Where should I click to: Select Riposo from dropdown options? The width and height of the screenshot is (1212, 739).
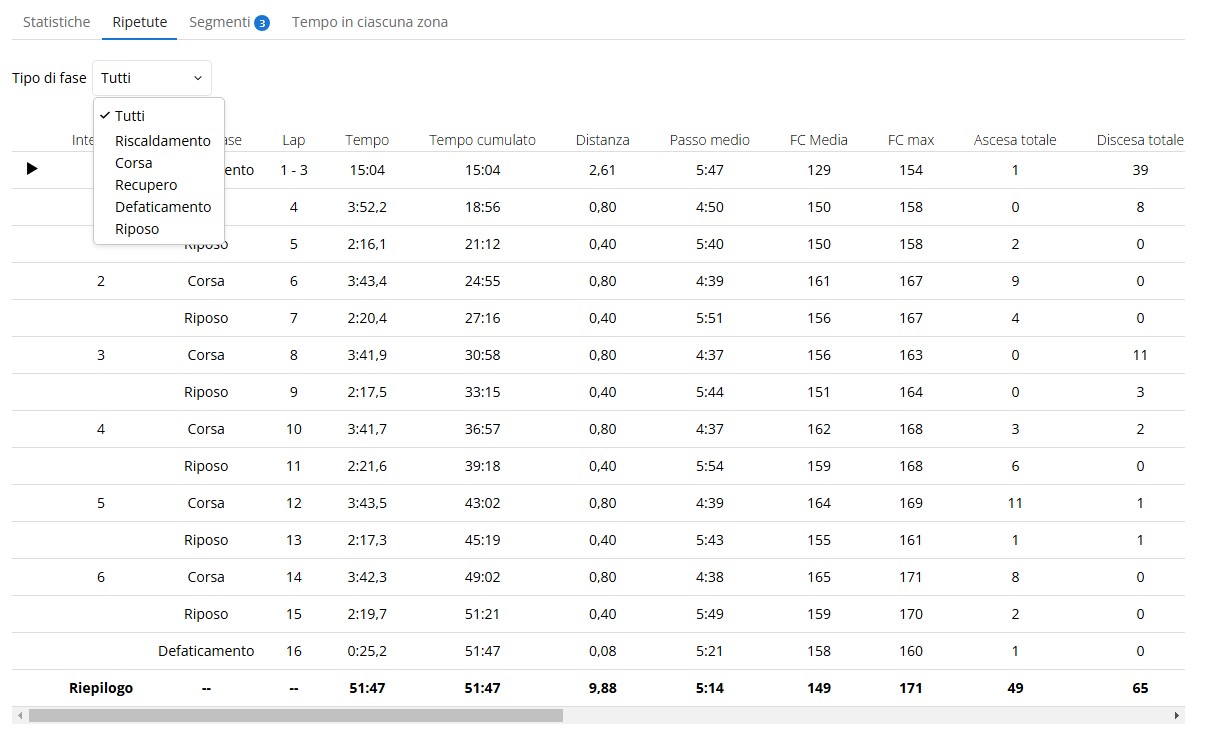coord(137,229)
